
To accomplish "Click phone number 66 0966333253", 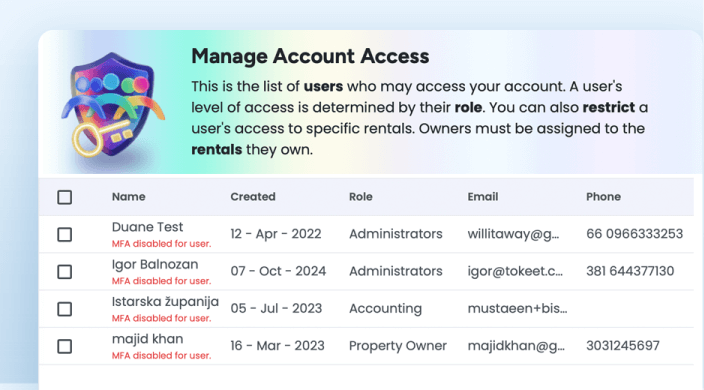I will pyautogui.click(x=634, y=234).
